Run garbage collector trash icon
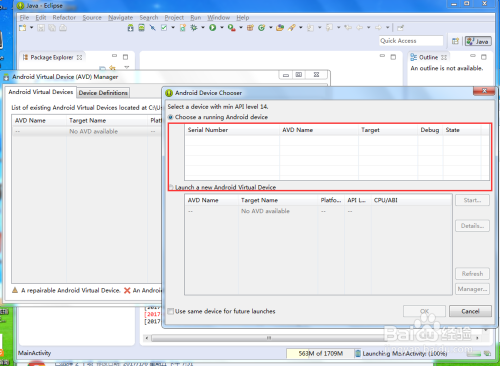500x366 pixels. (x=358, y=353)
